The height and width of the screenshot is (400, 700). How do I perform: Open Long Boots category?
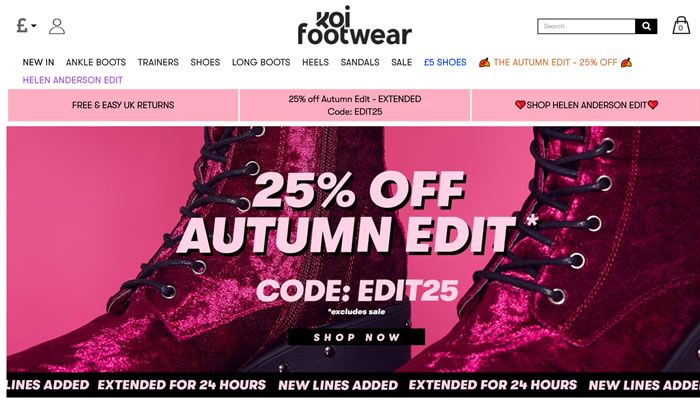tap(261, 62)
